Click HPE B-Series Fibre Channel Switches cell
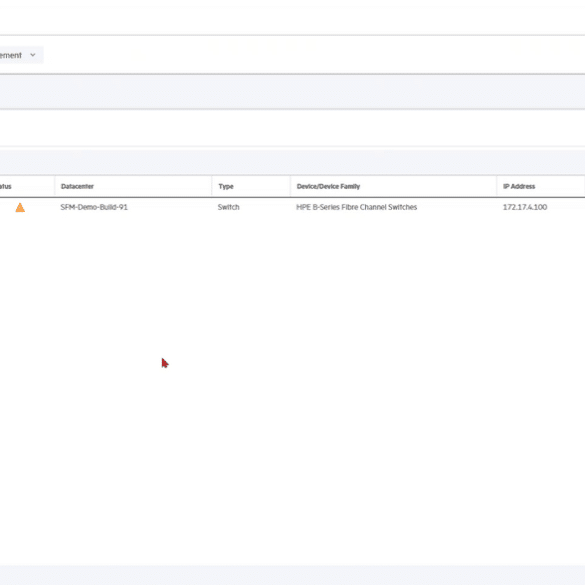 (357, 207)
